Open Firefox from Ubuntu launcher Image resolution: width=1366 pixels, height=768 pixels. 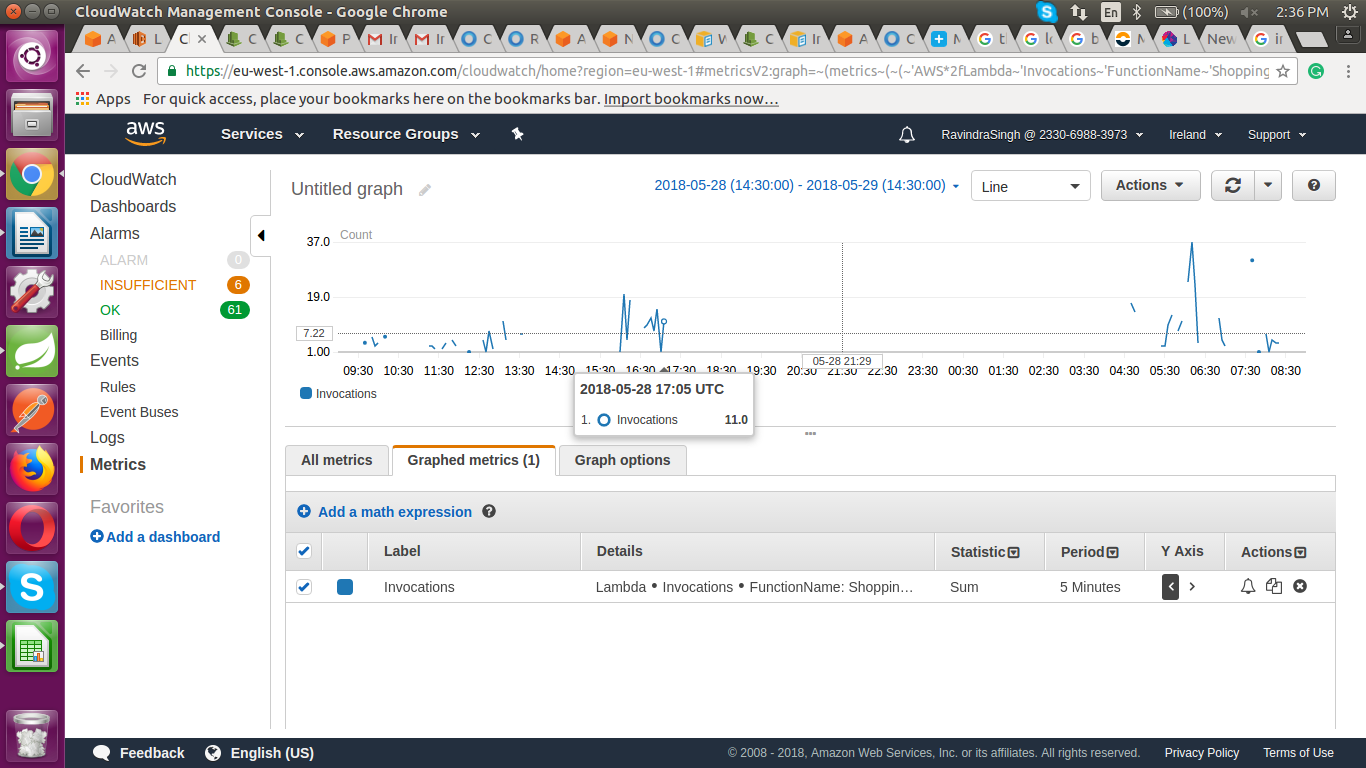click(33, 468)
